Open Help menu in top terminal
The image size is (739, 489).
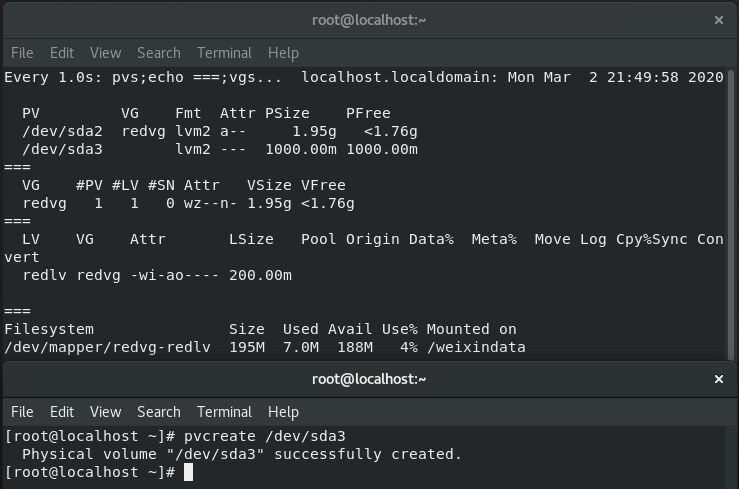[283, 53]
